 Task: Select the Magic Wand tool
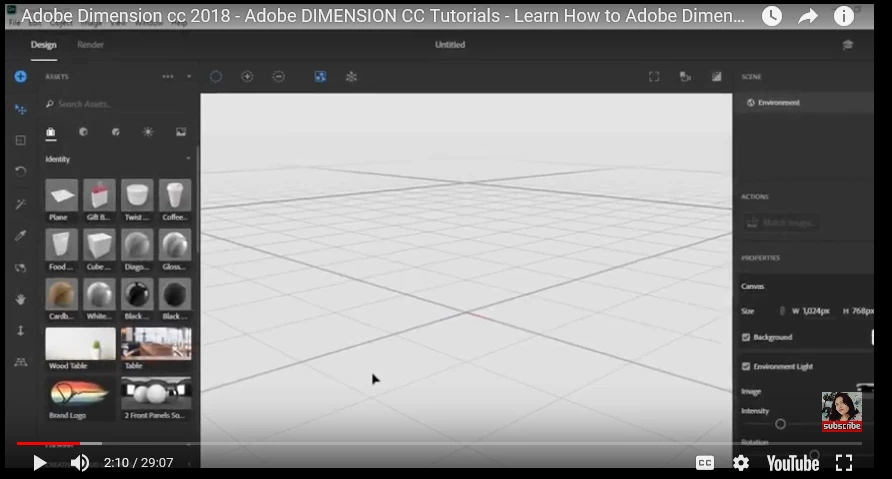tap(20, 204)
